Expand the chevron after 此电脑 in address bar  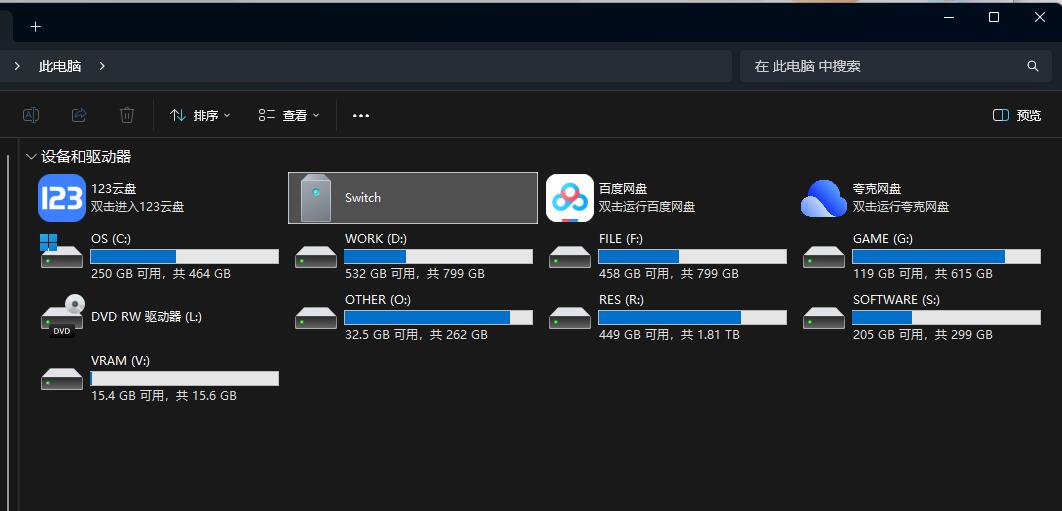click(102, 66)
